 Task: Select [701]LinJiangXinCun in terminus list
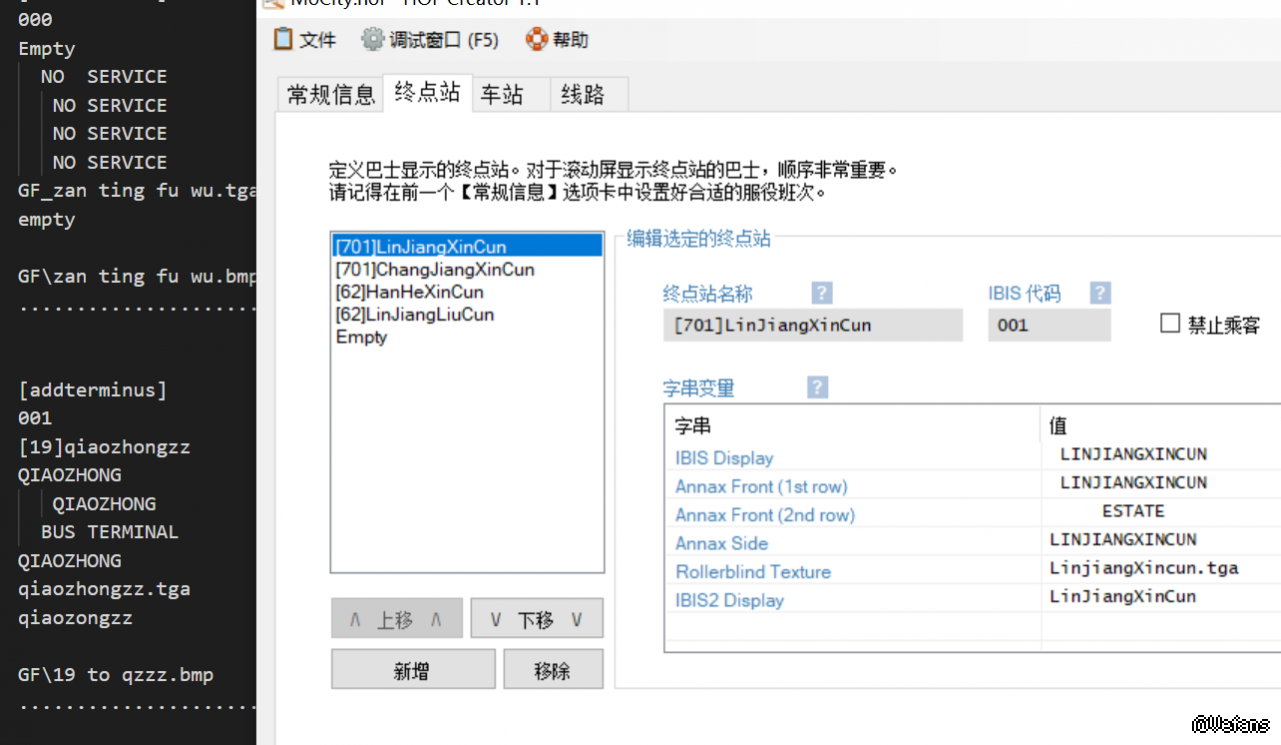click(467, 247)
